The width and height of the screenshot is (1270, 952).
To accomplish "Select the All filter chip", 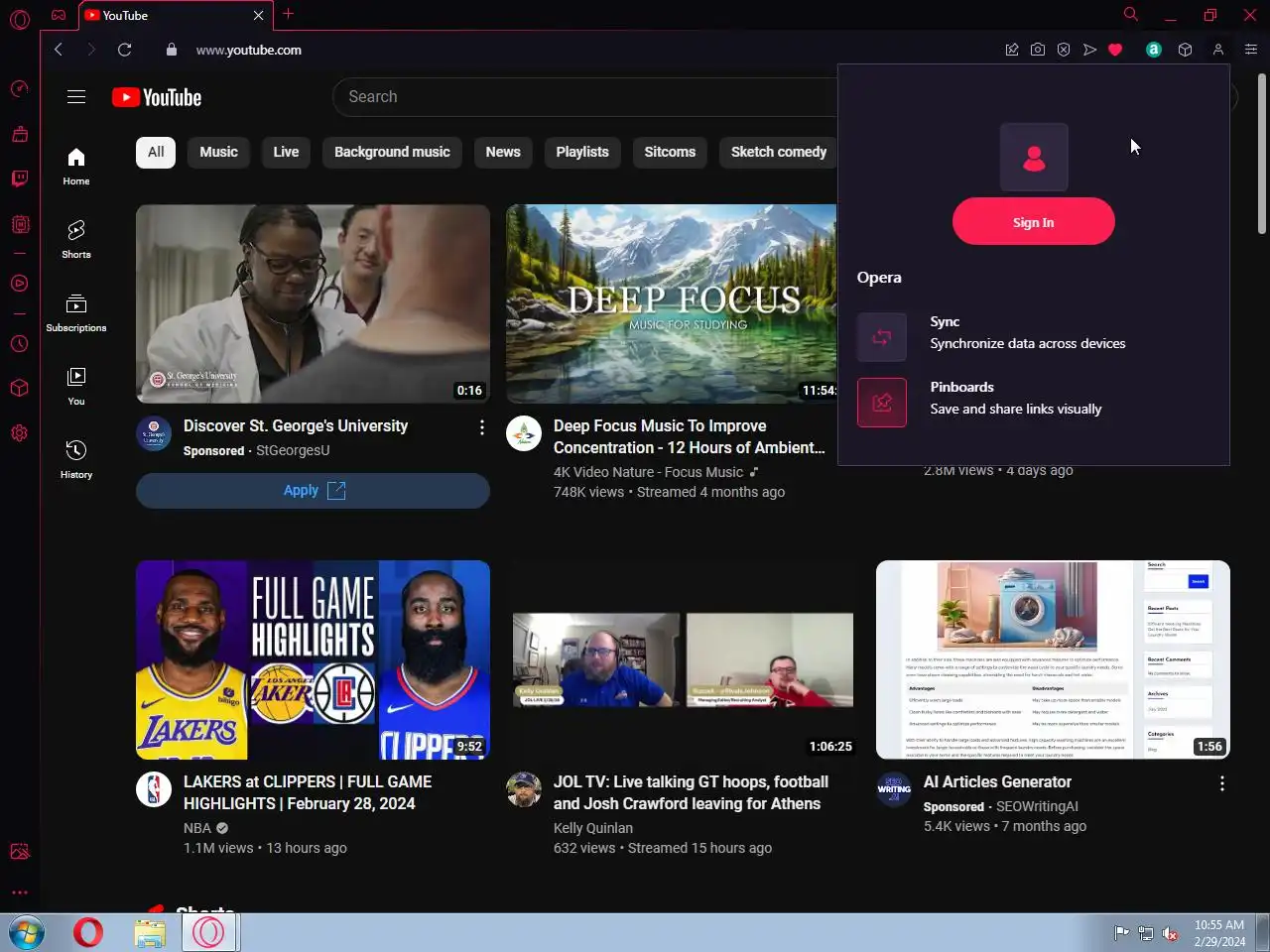I will (x=156, y=152).
